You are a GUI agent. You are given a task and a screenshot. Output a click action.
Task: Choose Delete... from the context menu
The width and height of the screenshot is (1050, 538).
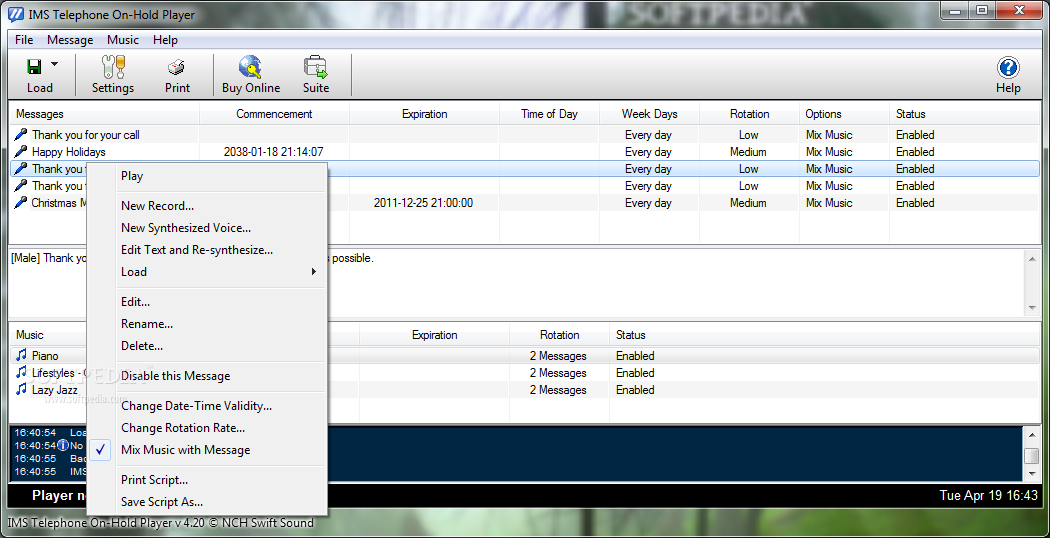[207, 346]
